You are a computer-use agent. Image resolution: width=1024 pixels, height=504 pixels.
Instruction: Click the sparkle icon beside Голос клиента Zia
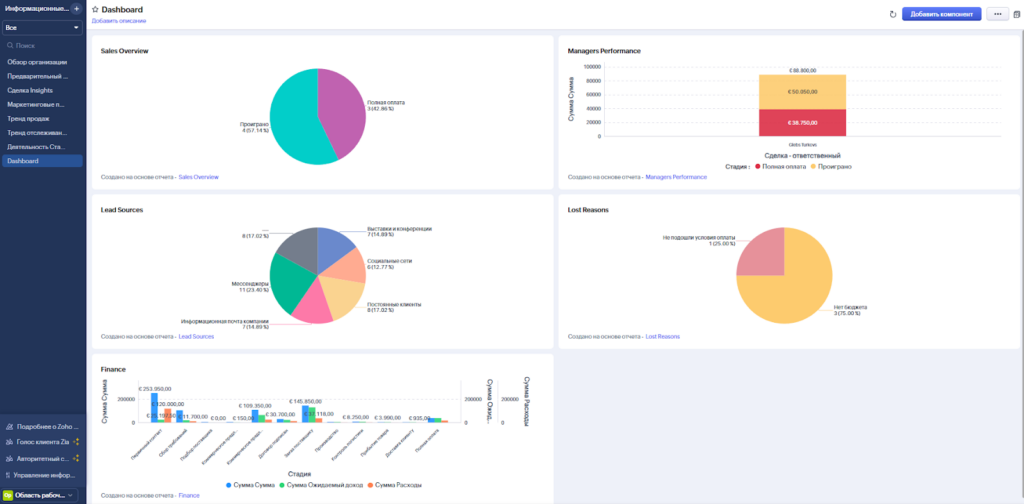[77, 442]
